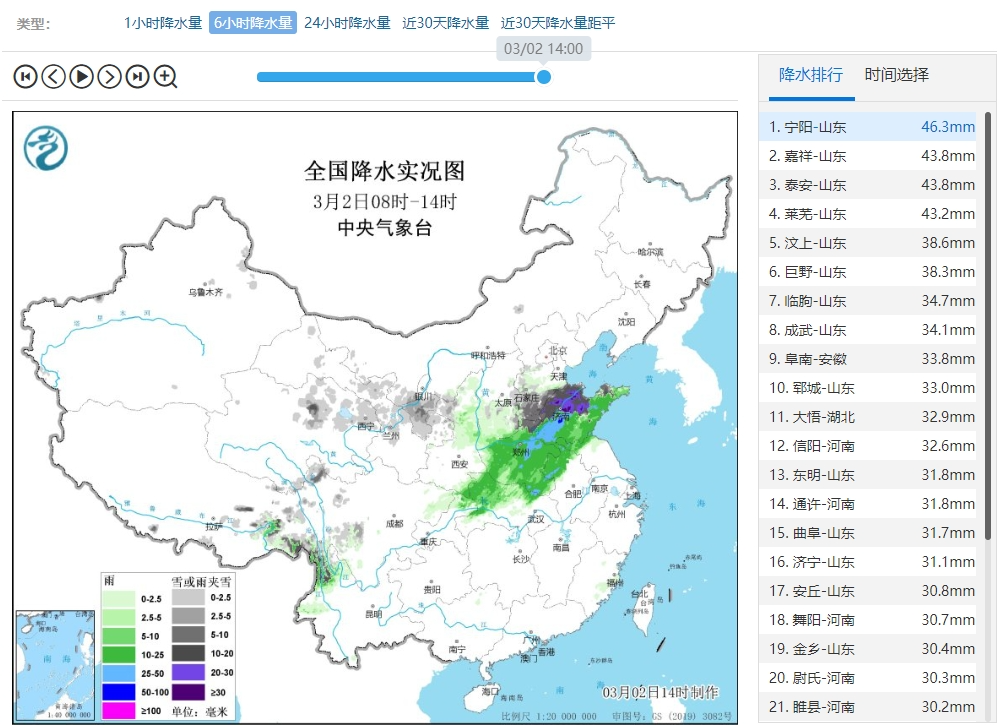Select the 阜南-安徽 ranking row
Viewport: 999px width, 725px height.
pyautogui.click(x=872, y=359)
